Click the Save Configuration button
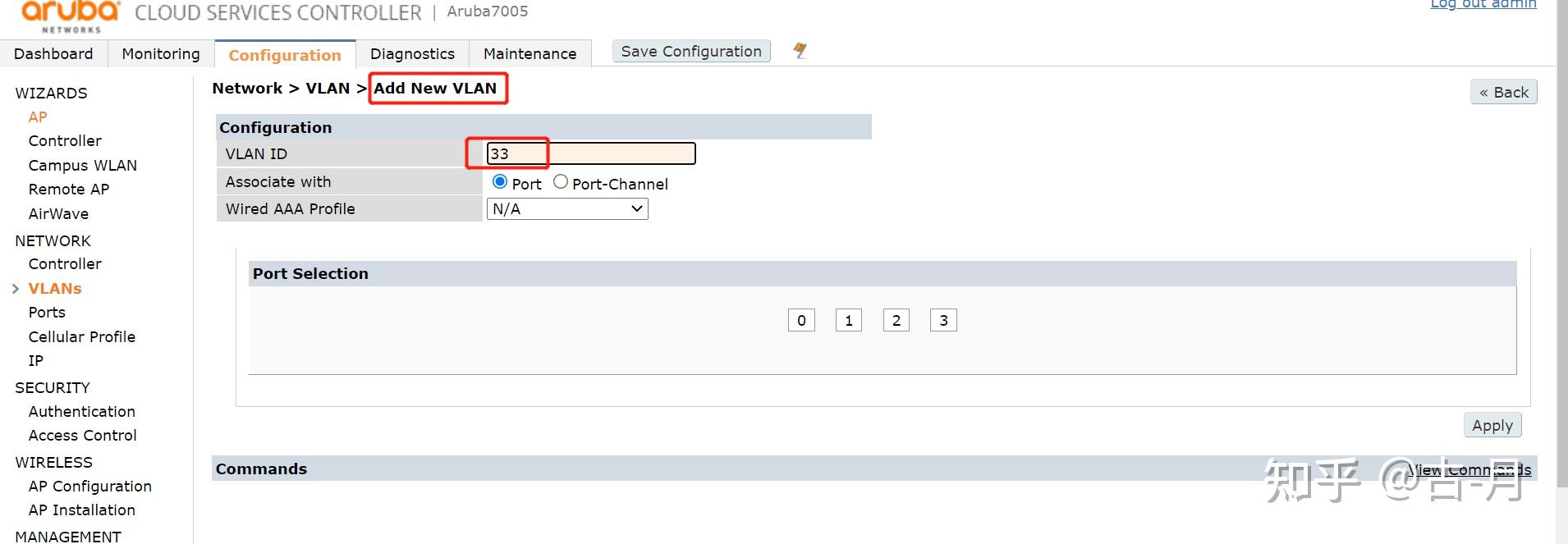 pos(691,51)
